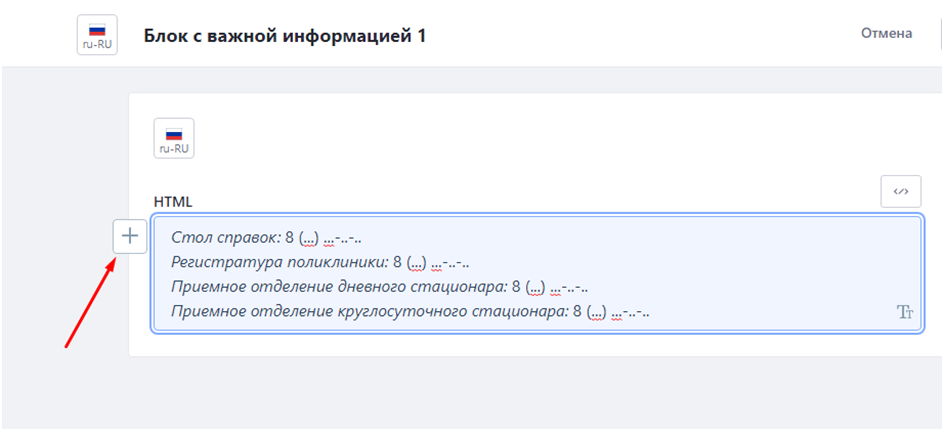The width and height of the screenshot is (944, 431).
Task: Click area code placeholder on круглосуточного стационара line
Action: tap(596, 312)
